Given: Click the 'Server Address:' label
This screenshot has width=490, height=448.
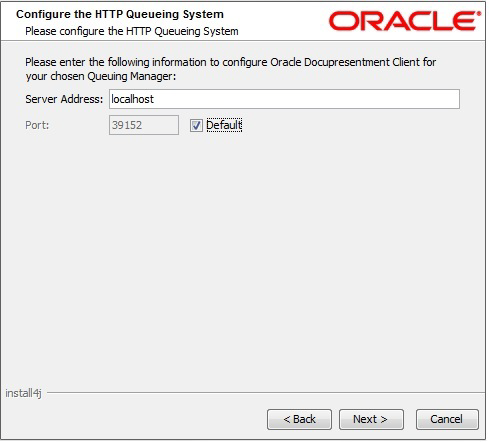Looking at the screenshot, I should pos(64,99).
